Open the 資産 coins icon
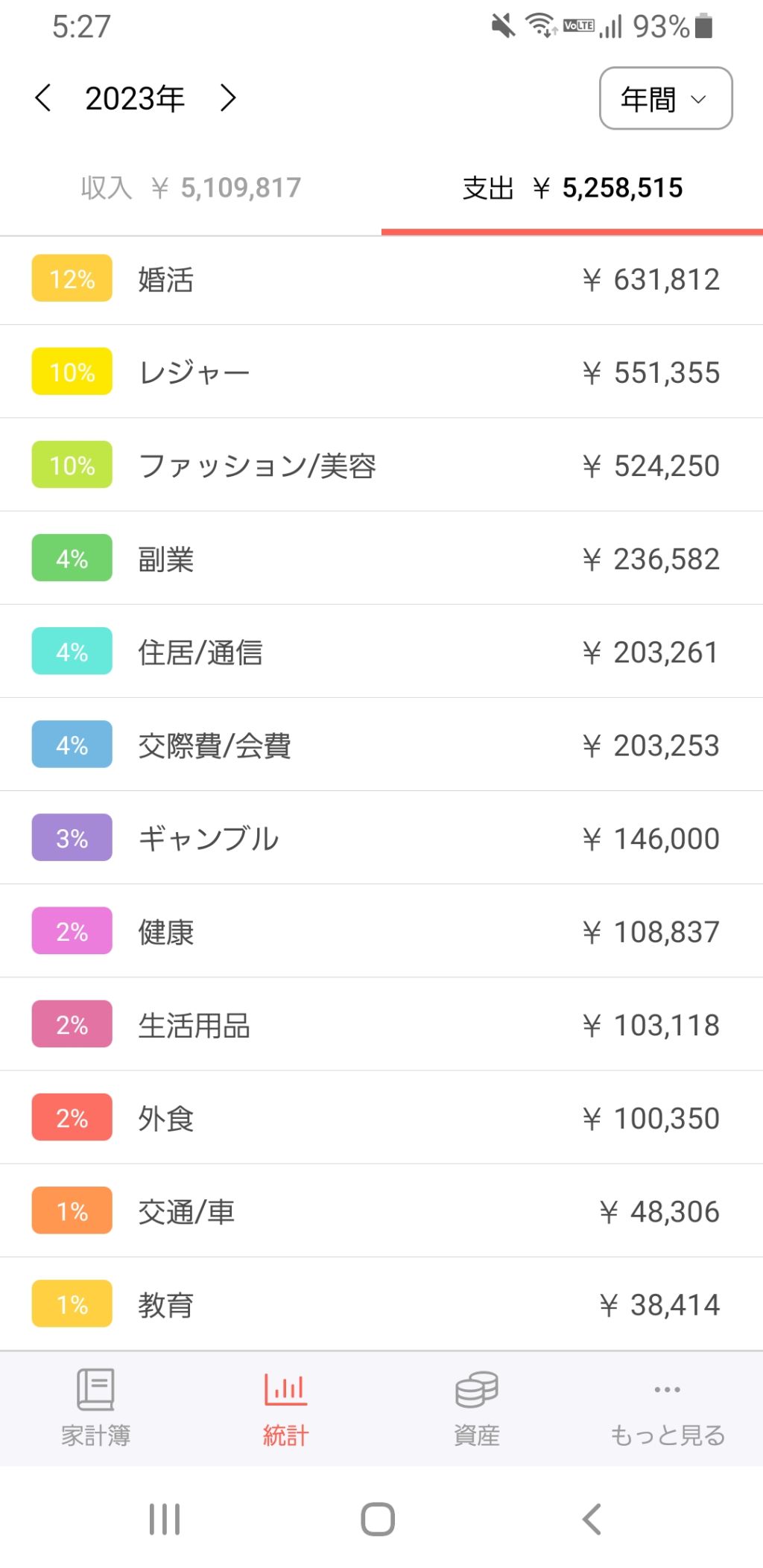The height and width of the screenshot is (1568, 763). pyautogui.click(x=476, y=1389)
